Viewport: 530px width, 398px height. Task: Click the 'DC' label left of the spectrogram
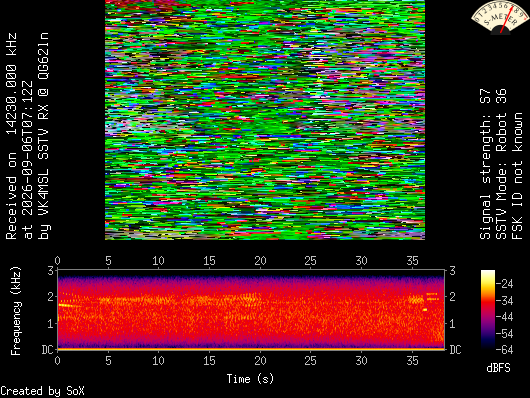click(x=48, y=350)
